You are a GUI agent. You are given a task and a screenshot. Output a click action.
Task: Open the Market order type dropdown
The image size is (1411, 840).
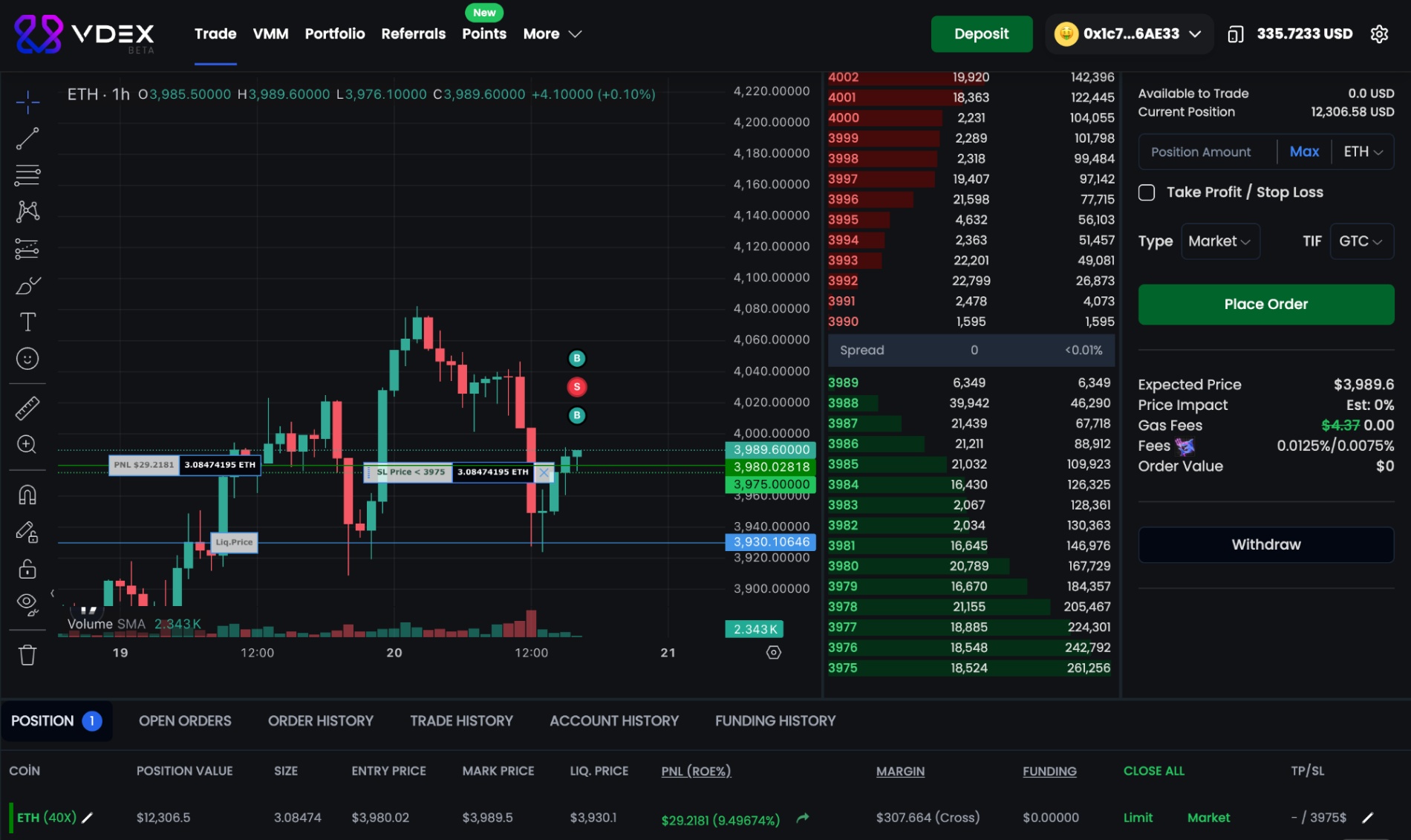click(1219, 241)
